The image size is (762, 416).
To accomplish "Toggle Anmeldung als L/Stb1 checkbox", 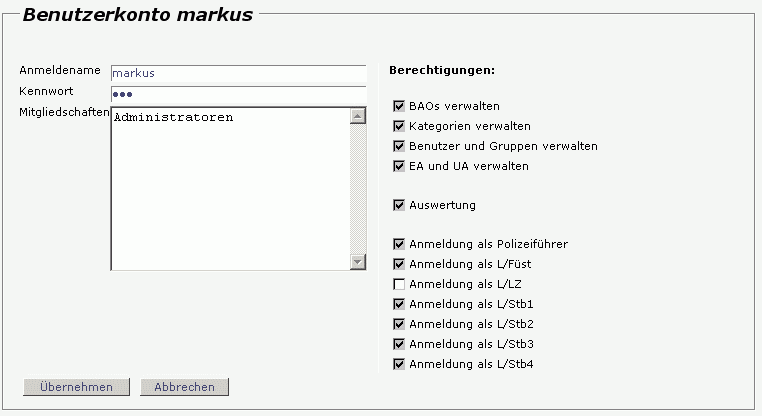I will coord(399,304).
